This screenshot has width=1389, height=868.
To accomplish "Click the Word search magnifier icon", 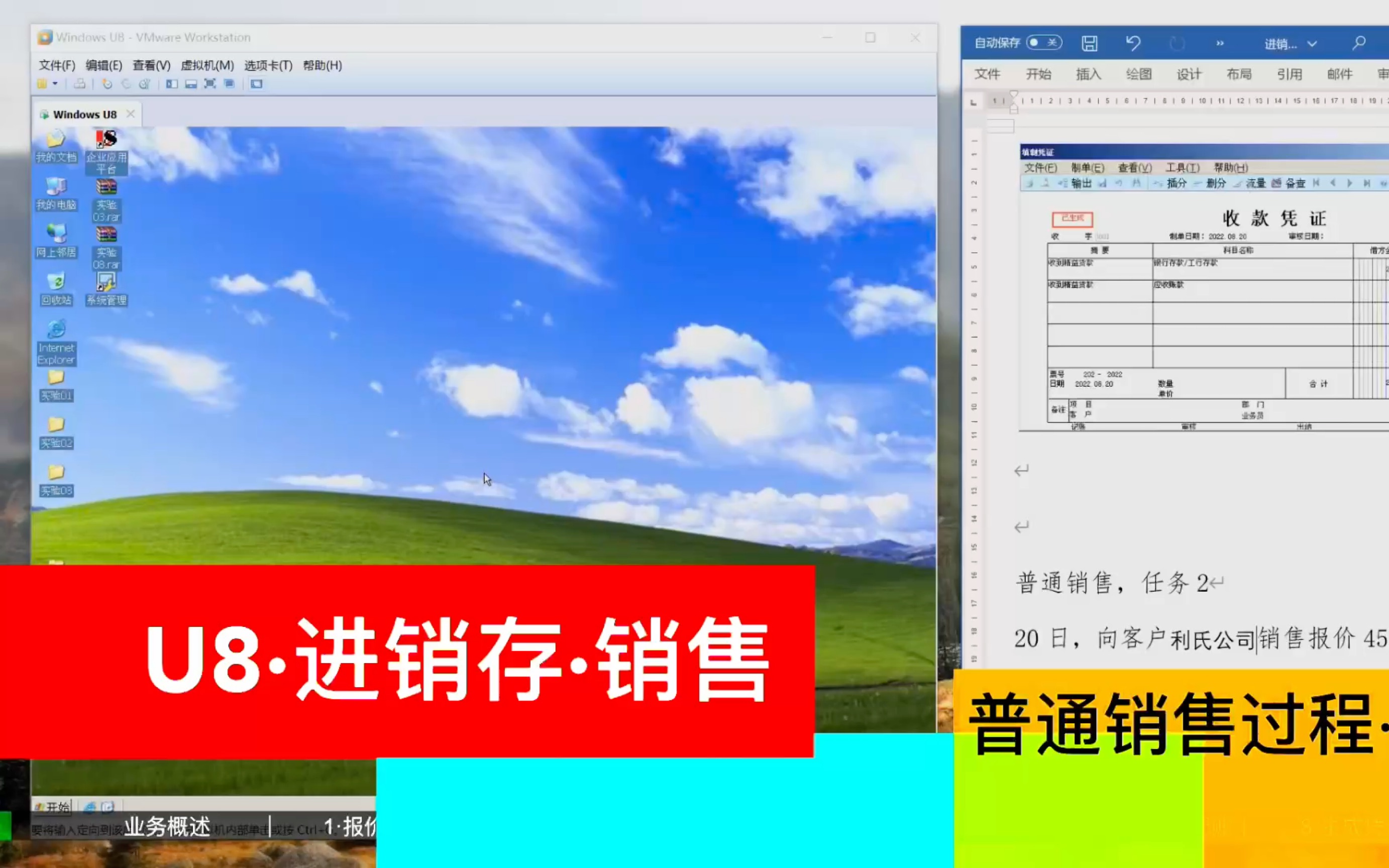I will 1358,43.
